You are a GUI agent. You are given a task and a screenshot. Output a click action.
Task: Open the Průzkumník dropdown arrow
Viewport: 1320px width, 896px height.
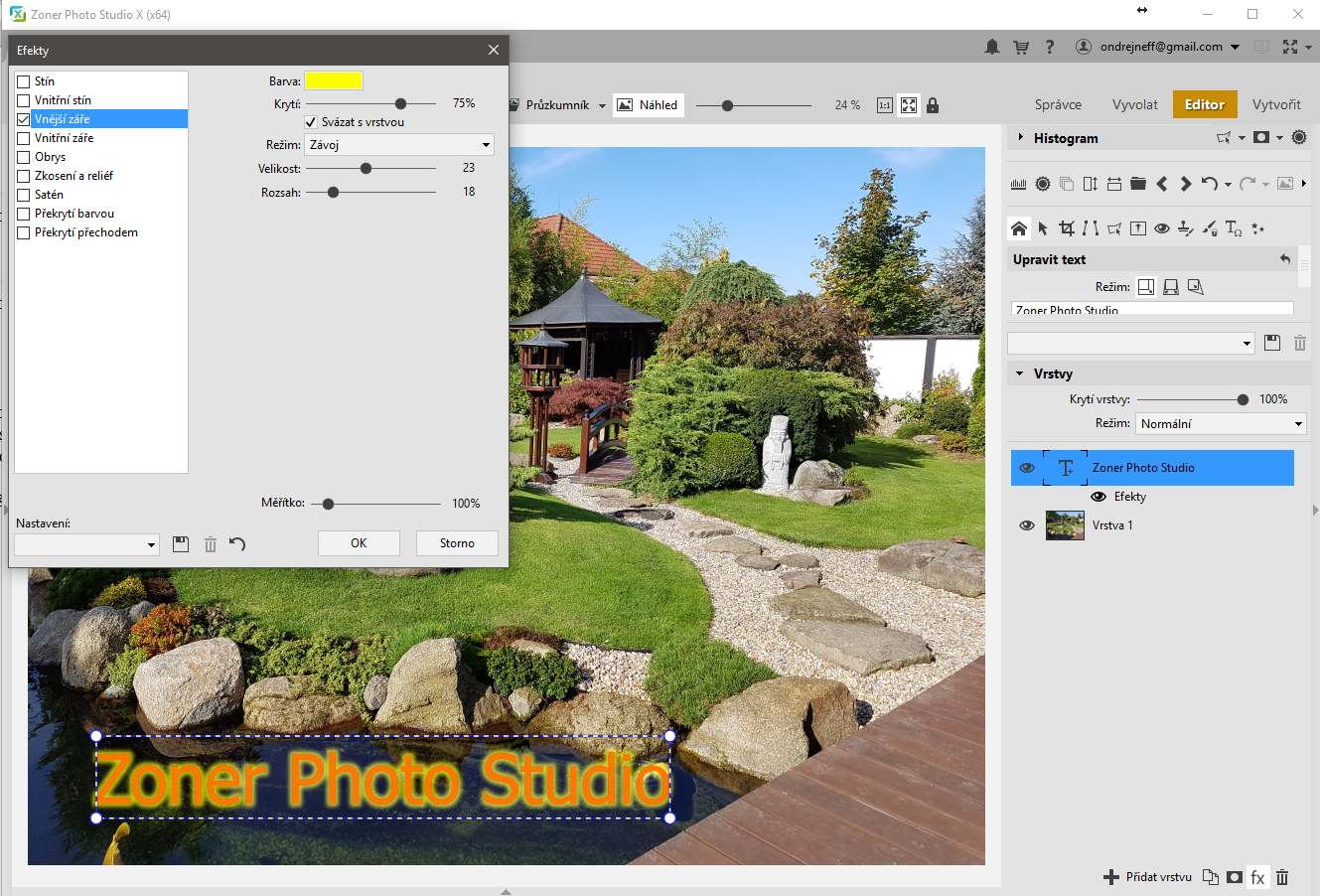[x=602, y=106]
